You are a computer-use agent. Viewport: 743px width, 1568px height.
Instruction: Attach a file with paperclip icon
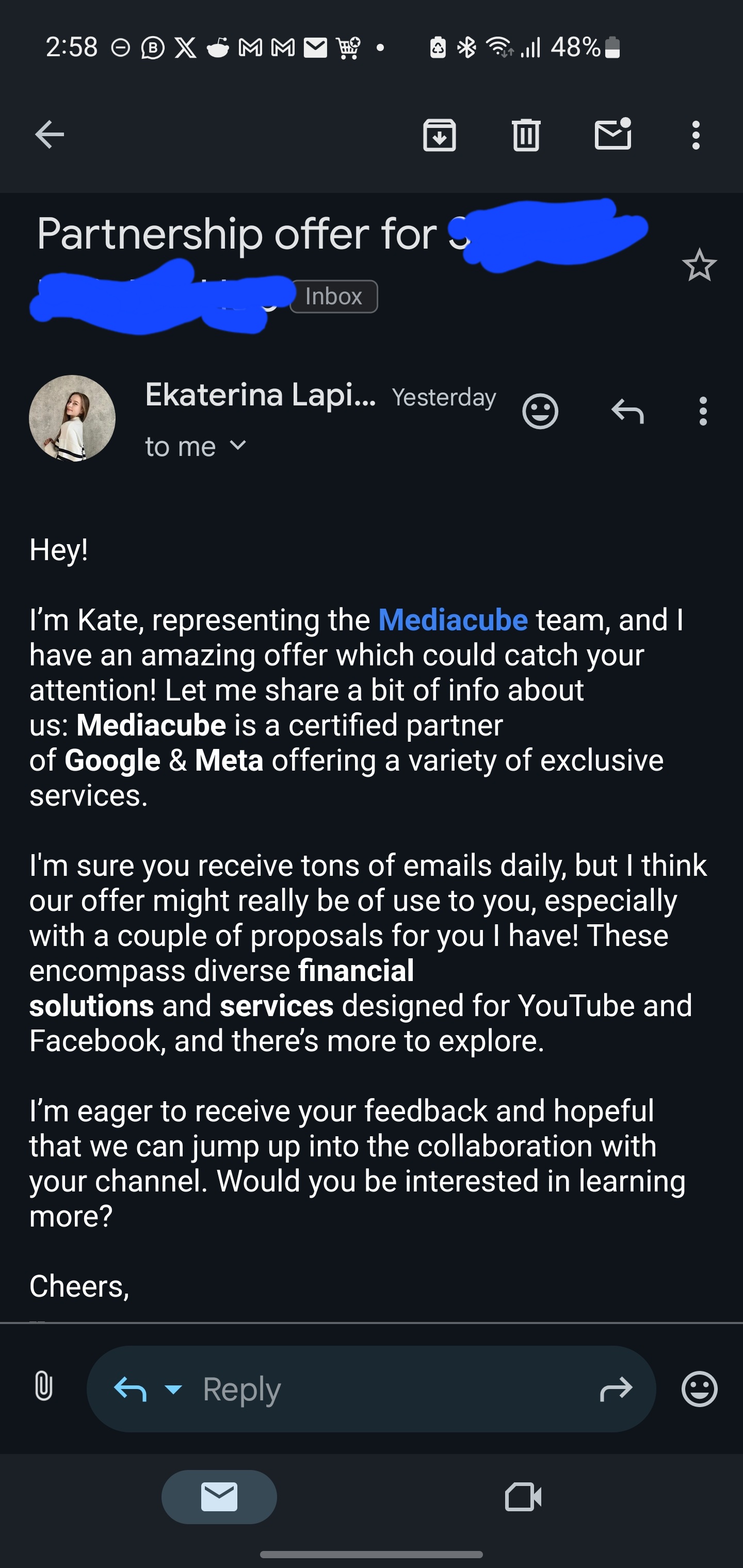pos(44,1389)
